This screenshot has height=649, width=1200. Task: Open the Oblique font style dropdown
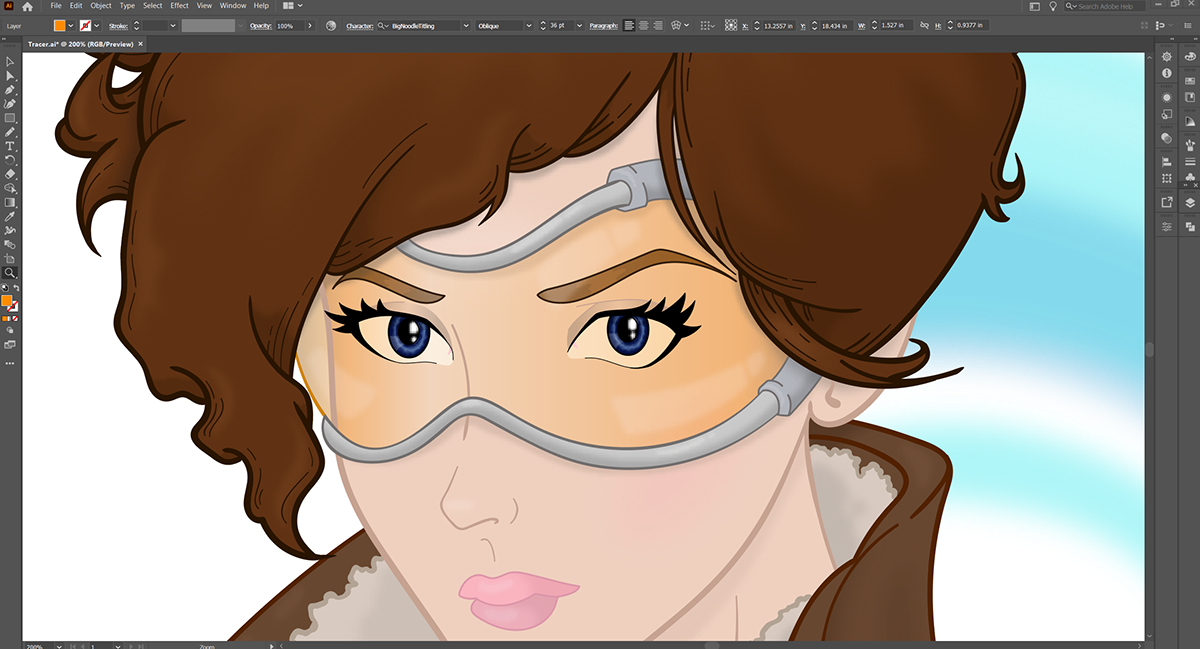click(x=529, y=25)
